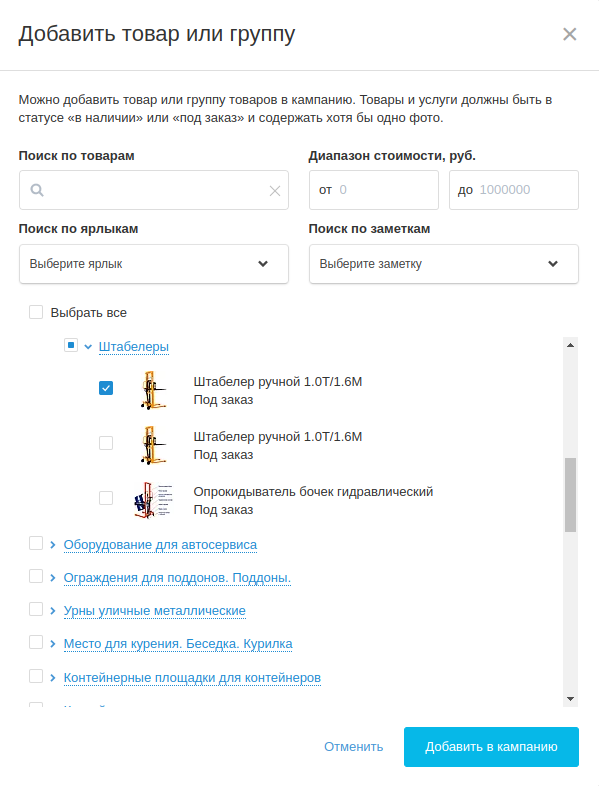The height and width of the screenshot is (786, 599).
Task: Click scrollbar down arrow in product list
Action: pos(570,699)
